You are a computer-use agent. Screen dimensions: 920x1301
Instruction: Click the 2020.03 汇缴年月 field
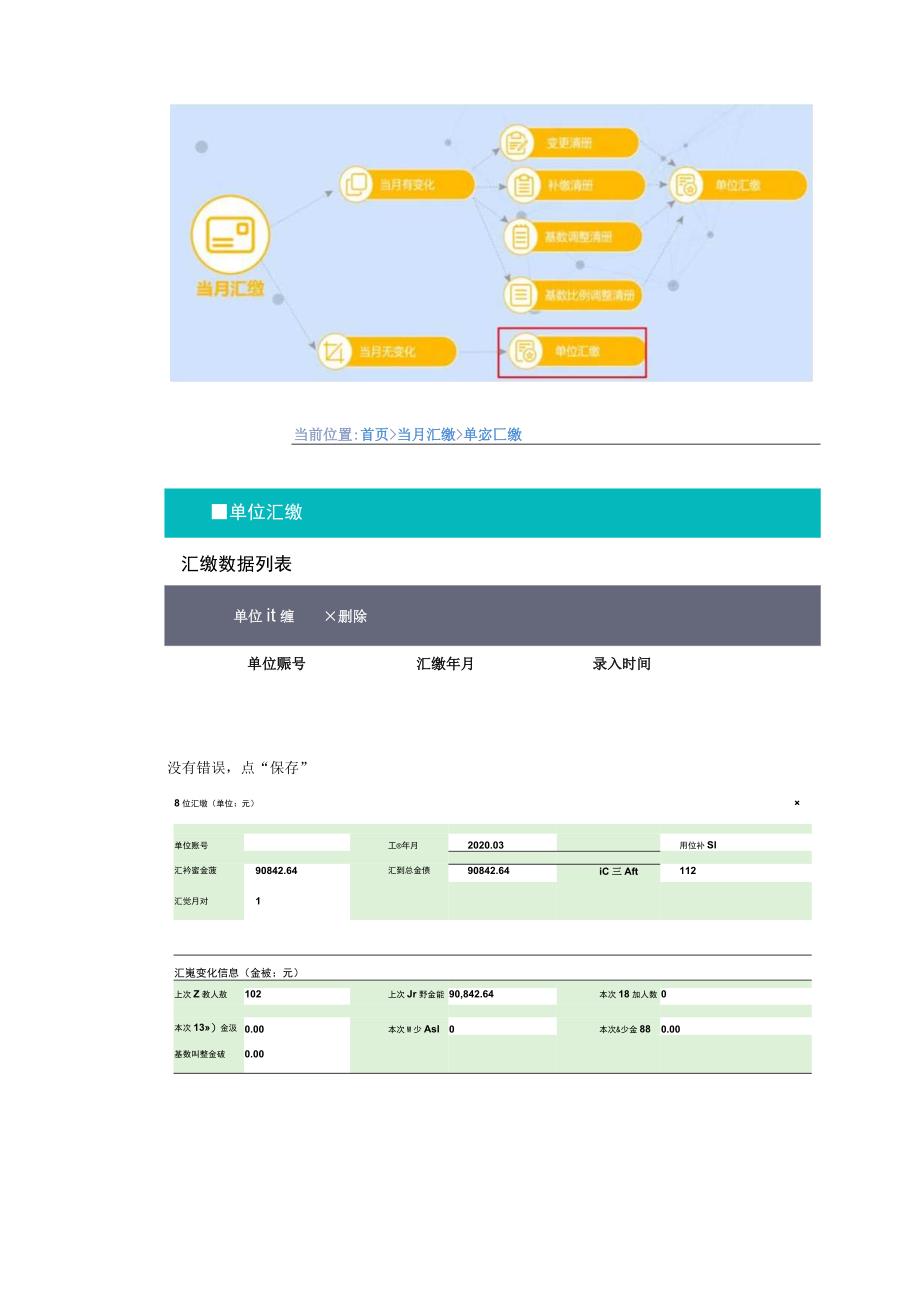pyautogui.click(x=503, y=844)
